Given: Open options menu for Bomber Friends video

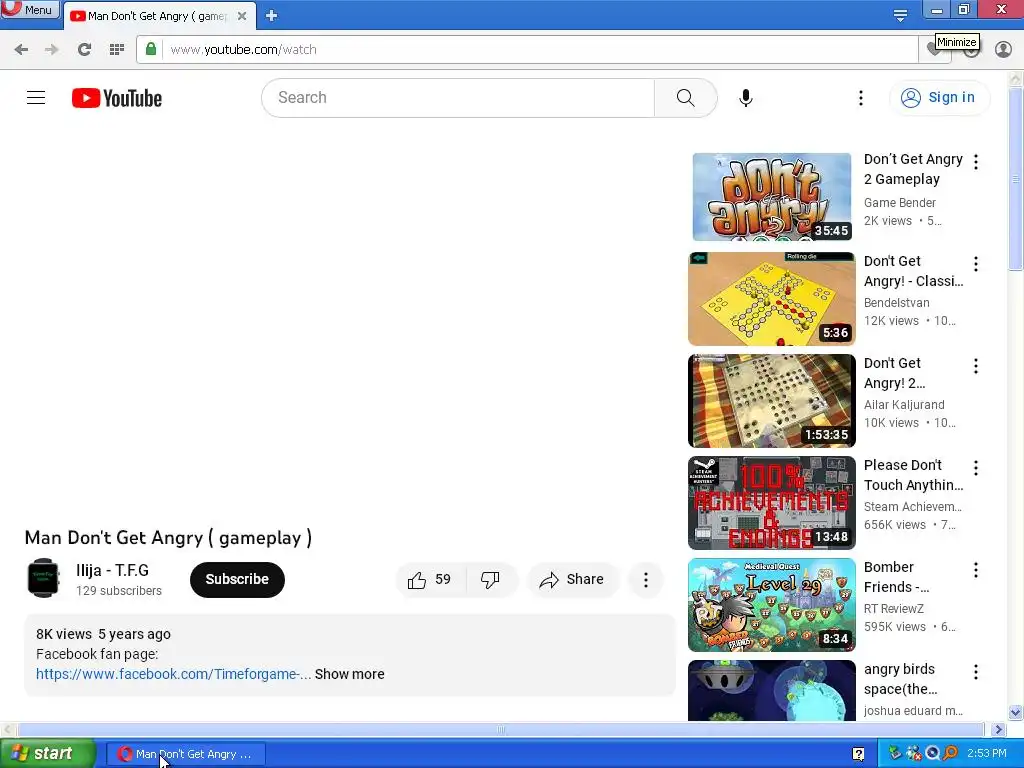Looking at the screenshot, I should pos(976,569).
